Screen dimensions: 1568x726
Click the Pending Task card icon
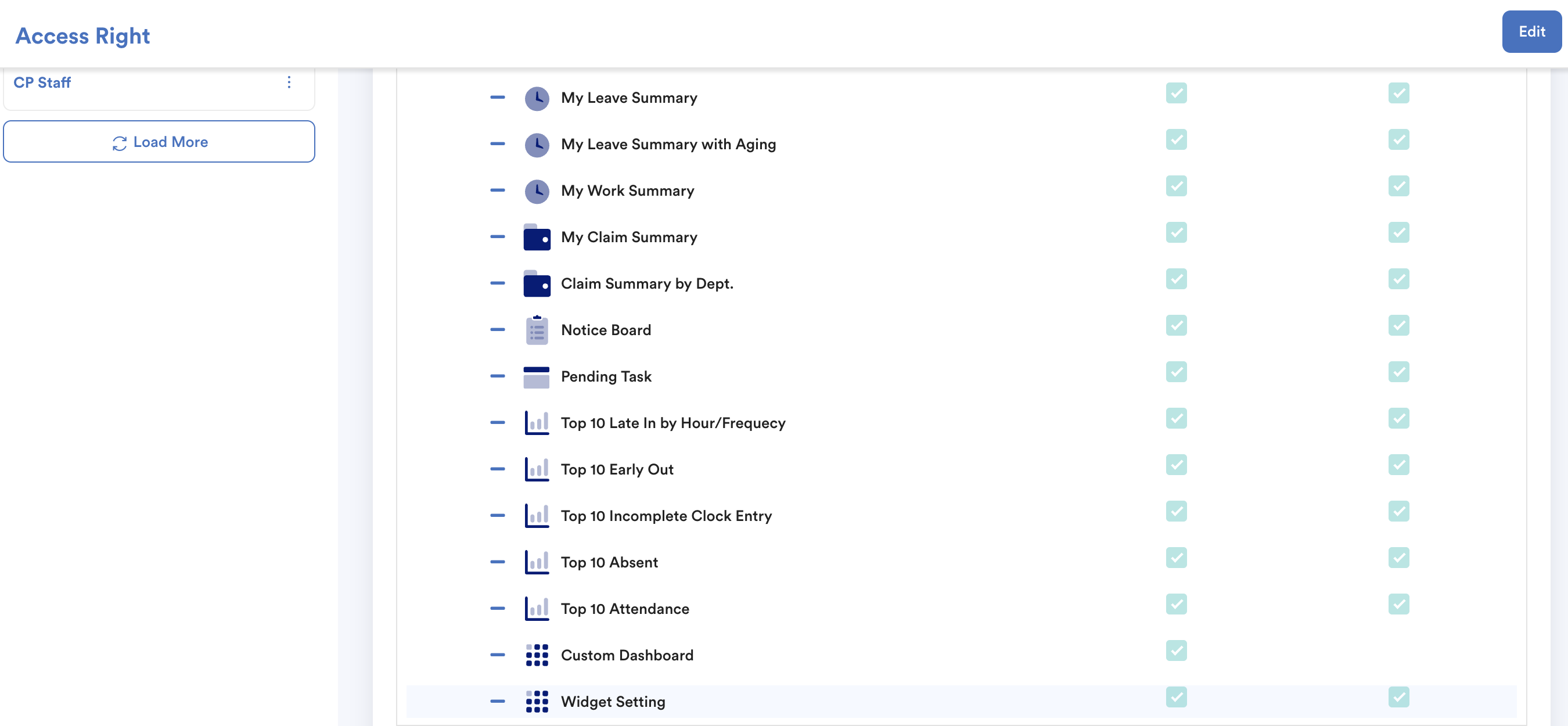tap(536, 377)
